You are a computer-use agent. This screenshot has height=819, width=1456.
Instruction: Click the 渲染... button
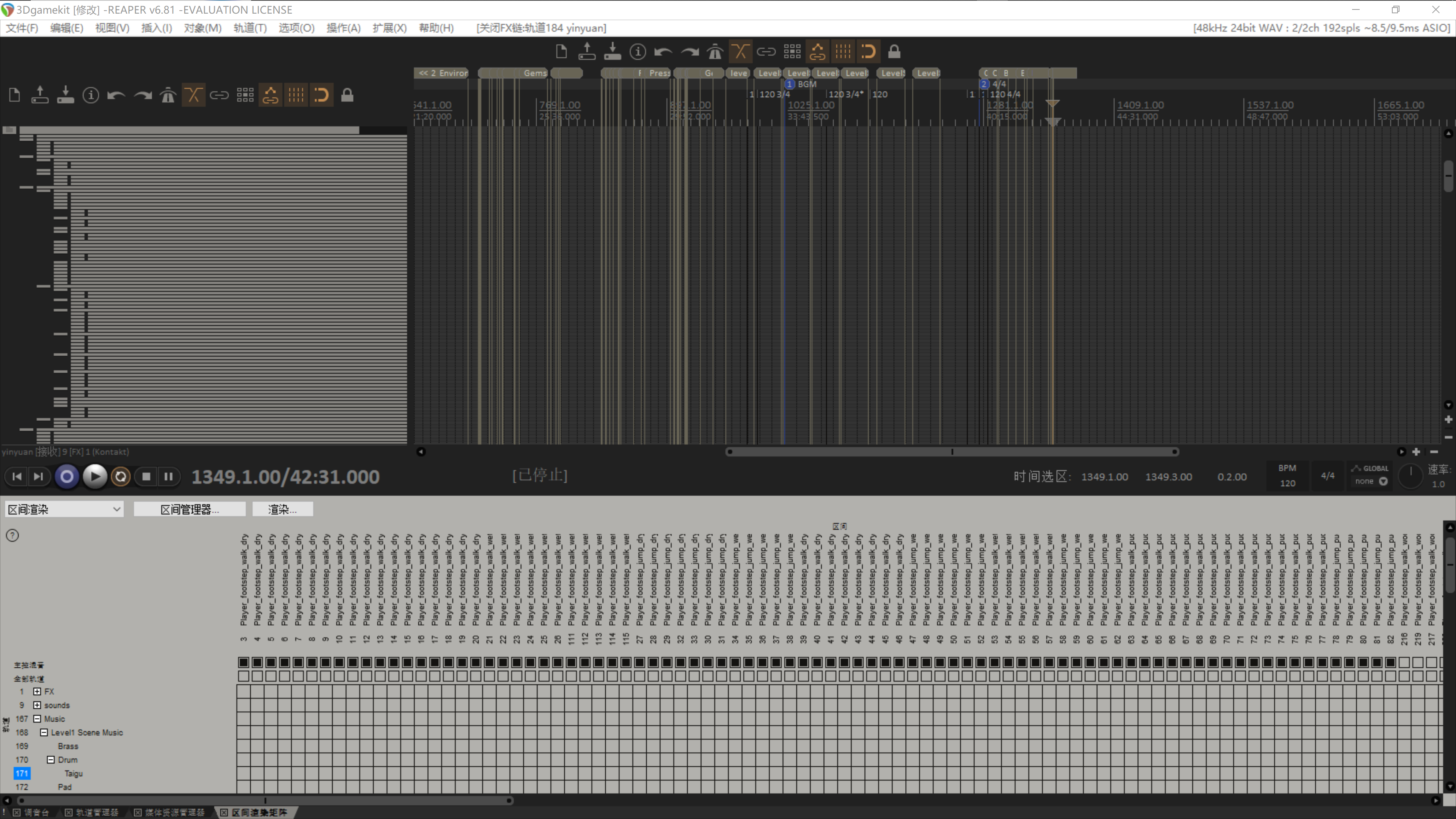click(282, 509)
